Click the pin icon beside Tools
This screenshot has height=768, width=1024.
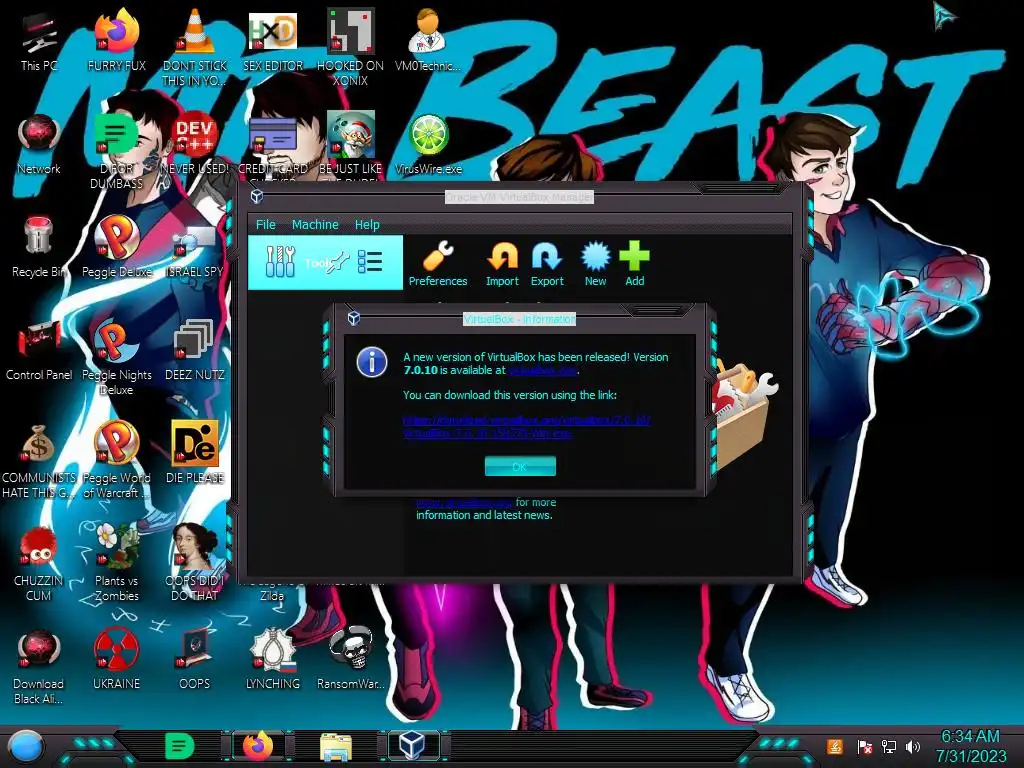point(338,263)
